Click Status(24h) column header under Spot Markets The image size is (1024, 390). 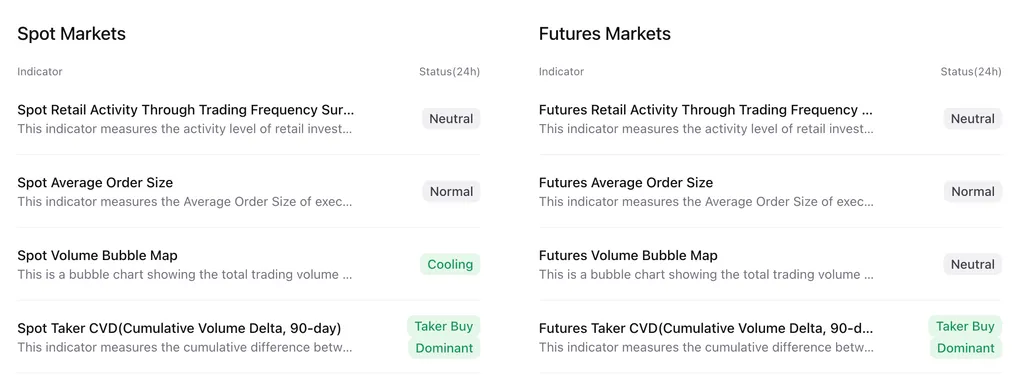point(449,72)
